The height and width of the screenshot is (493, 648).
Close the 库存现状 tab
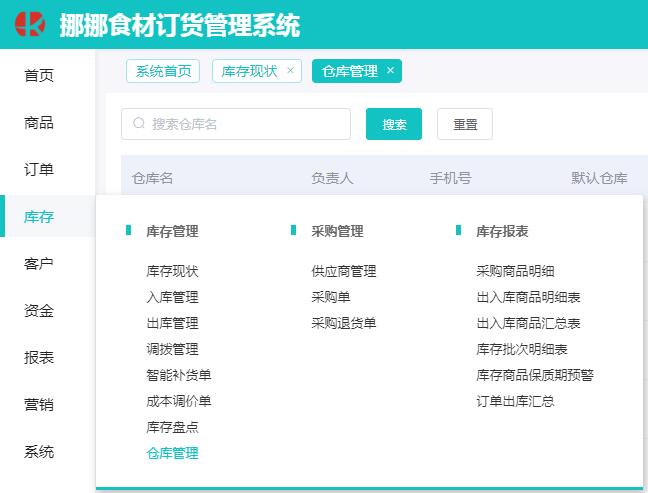pyautogui.click(x=290, y=71)
